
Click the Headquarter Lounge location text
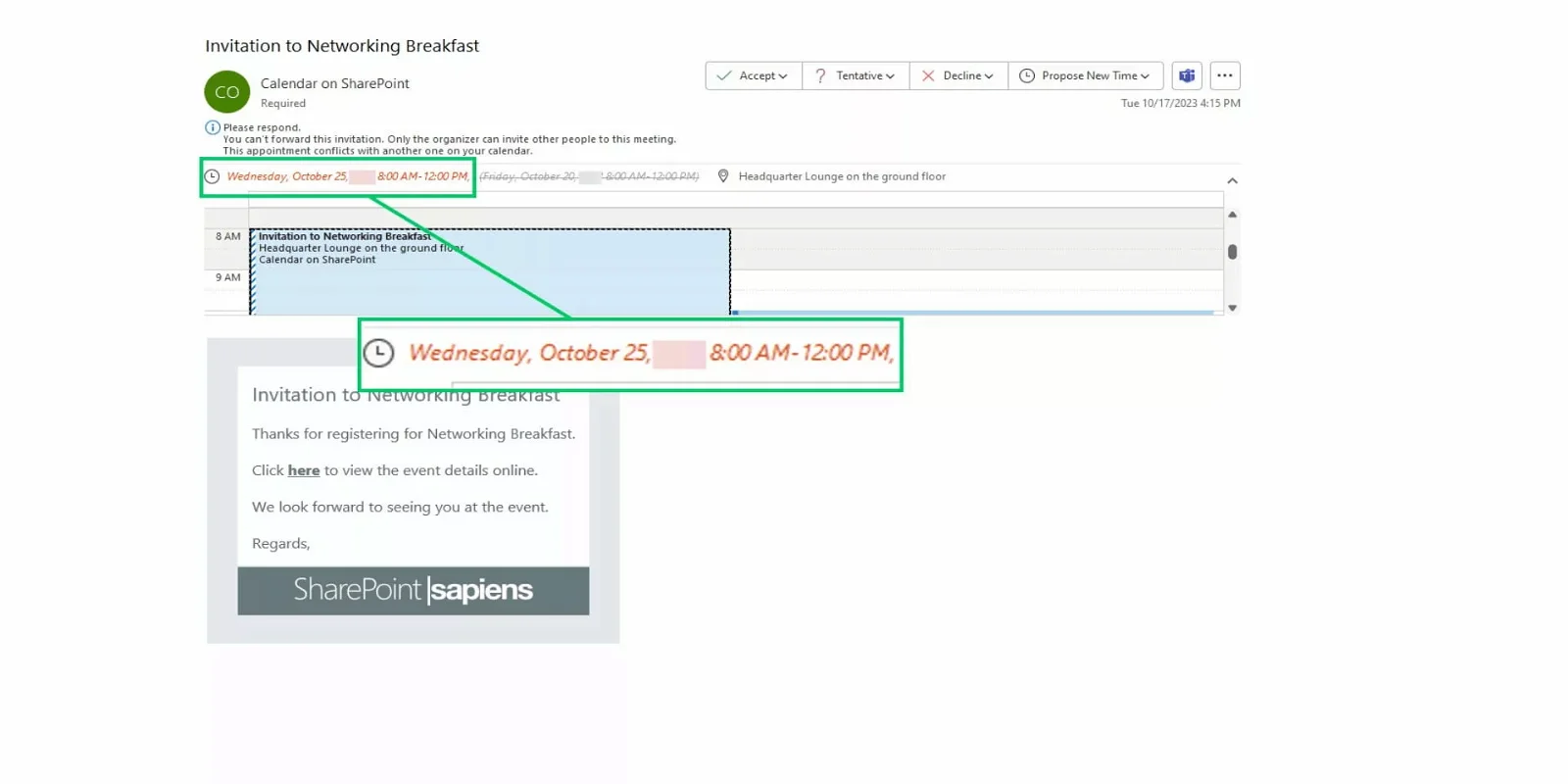point(842,176)
